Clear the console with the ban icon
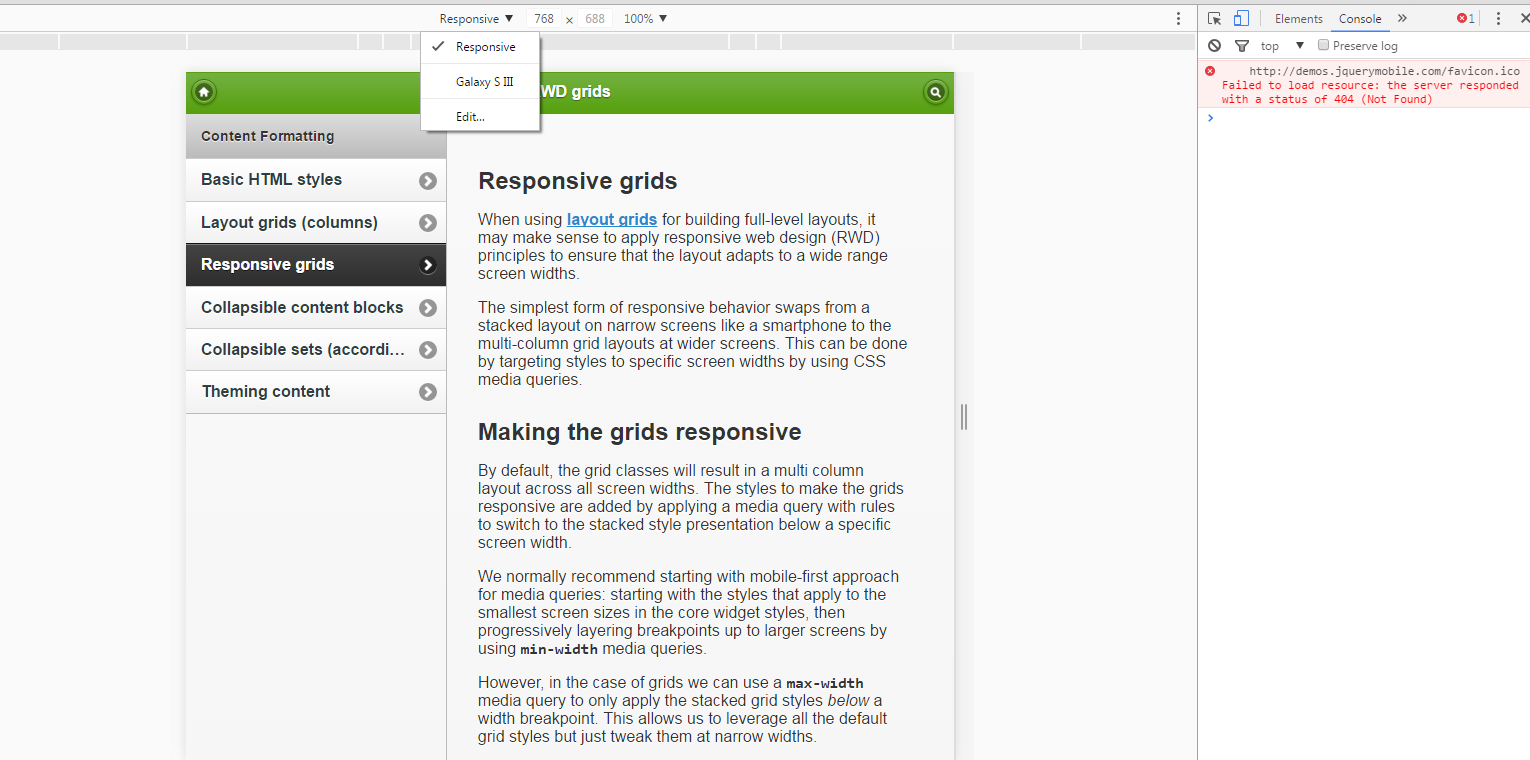1530x760 pixels. [1214, 46]
